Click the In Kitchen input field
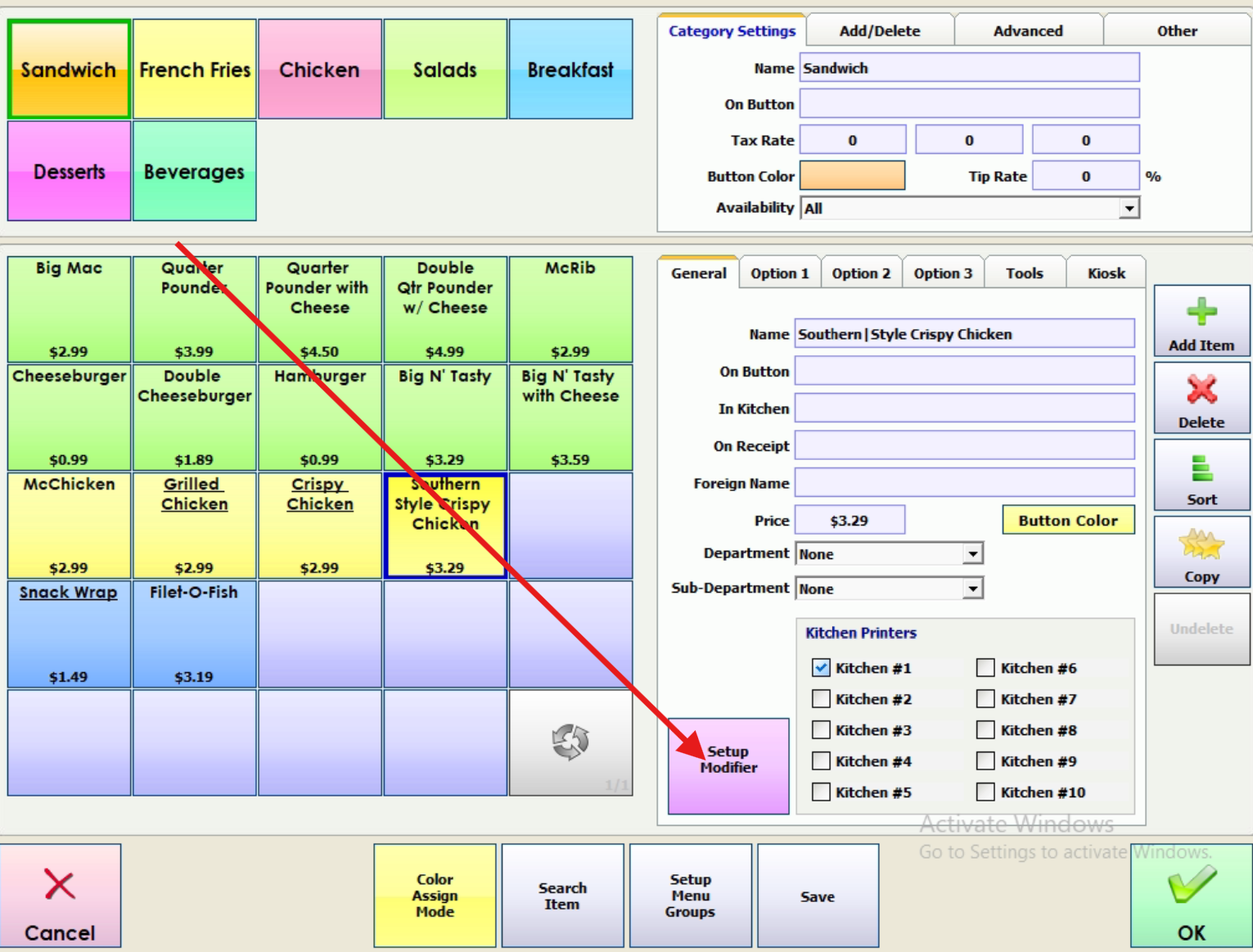The width and height of the screenshot is (1253, 952). 964,408
